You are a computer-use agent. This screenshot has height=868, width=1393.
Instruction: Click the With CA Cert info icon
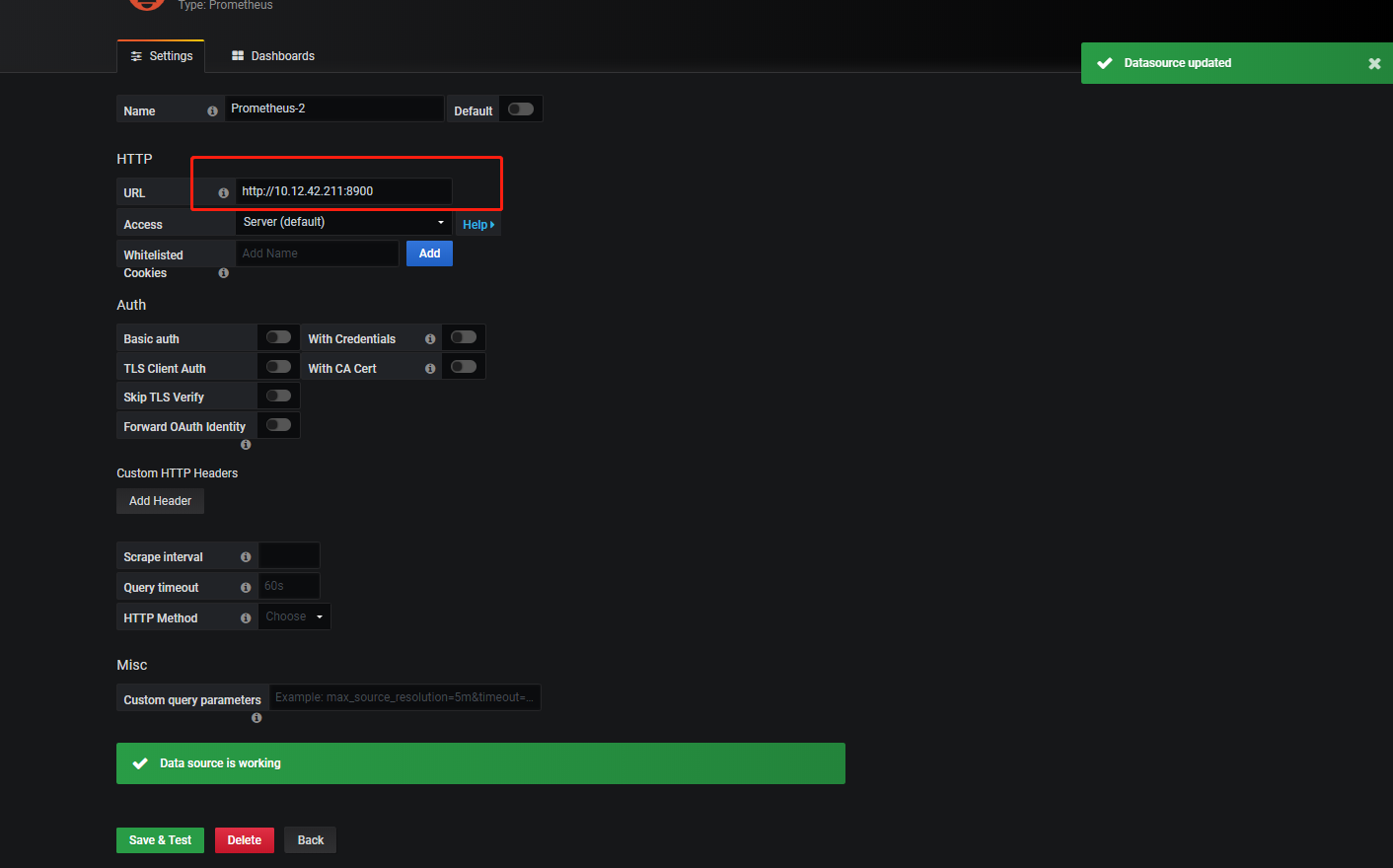[430, 369]
